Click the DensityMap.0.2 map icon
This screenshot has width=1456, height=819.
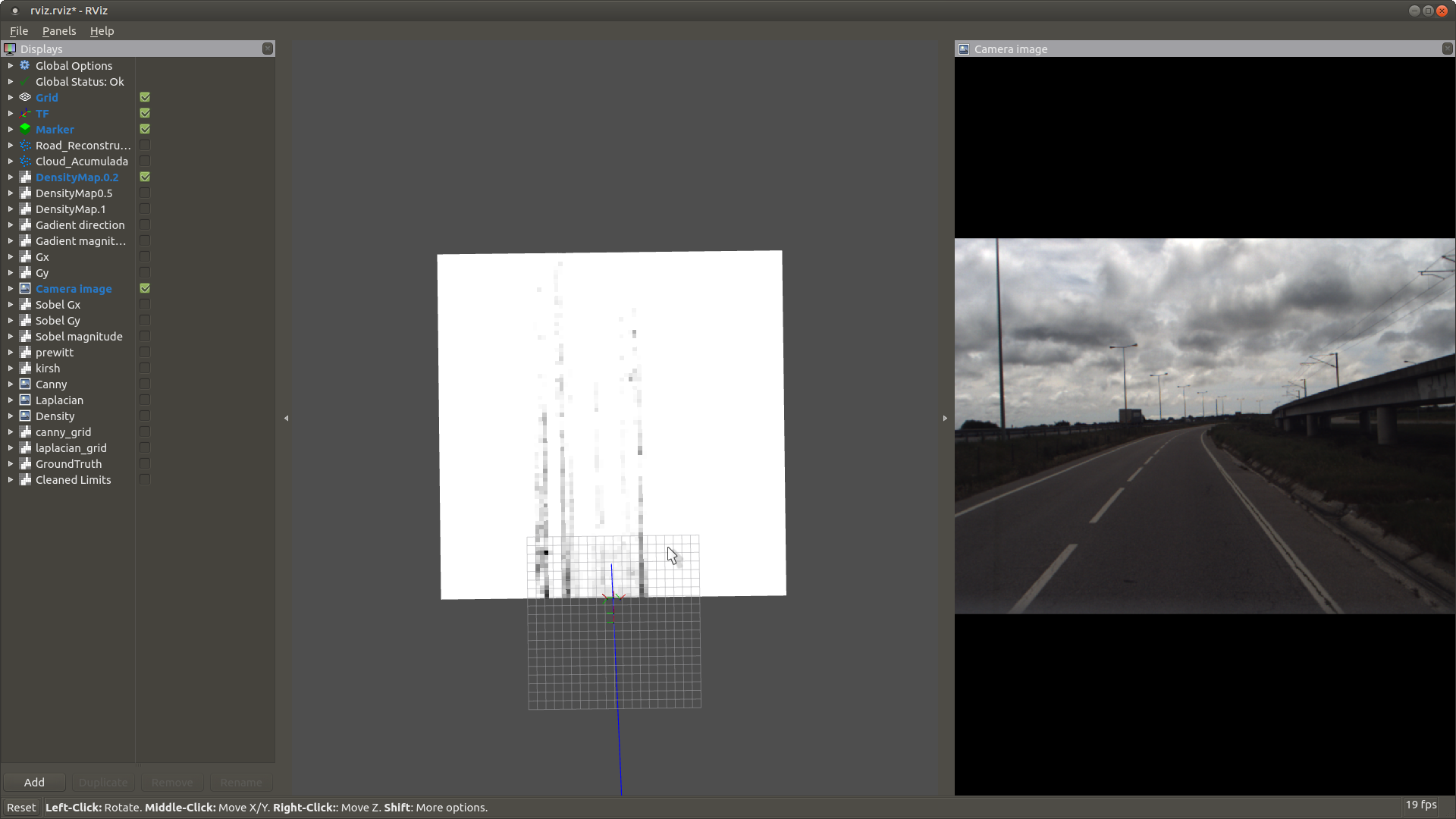[25, 177]
